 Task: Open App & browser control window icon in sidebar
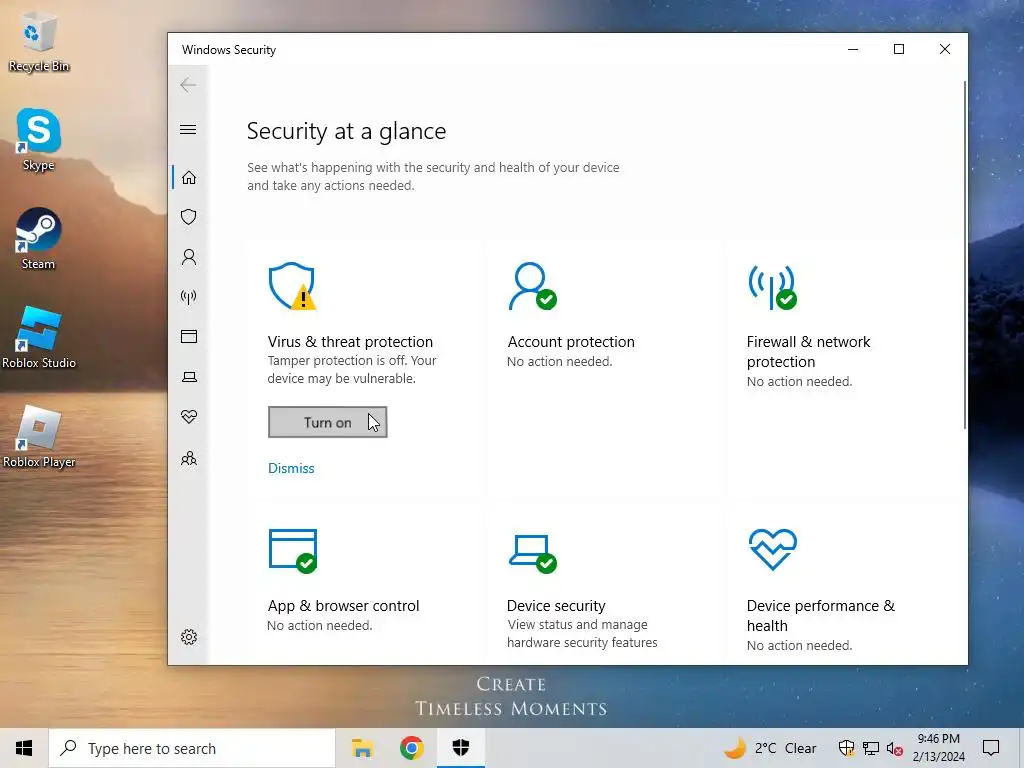tap(189, 336)
